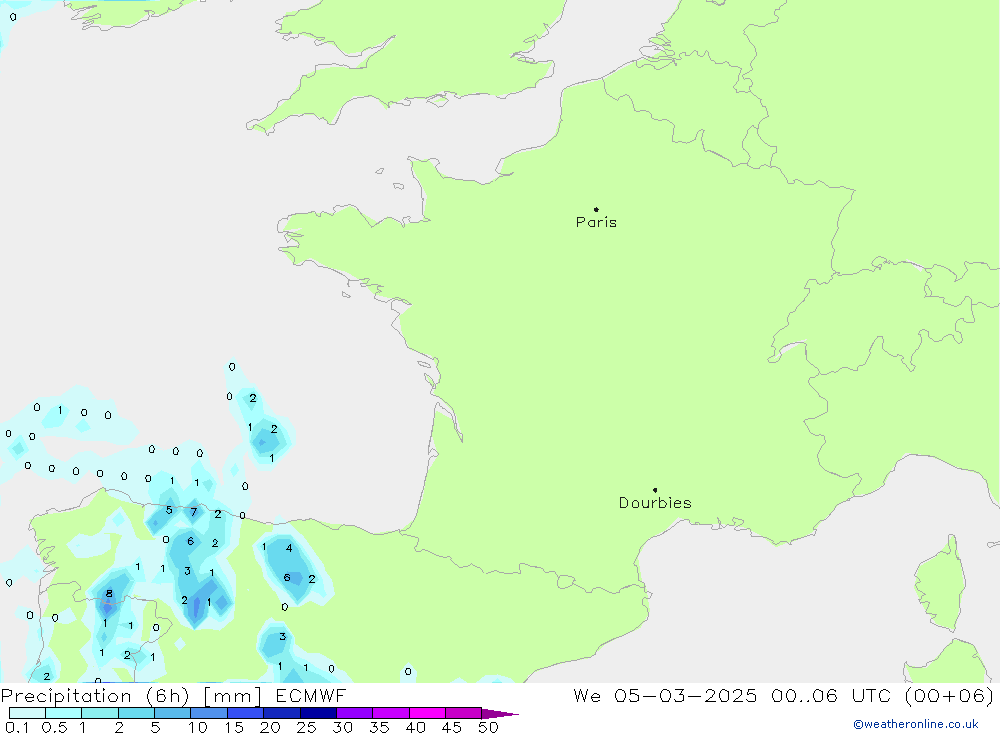The height and width of the screenshot is (733, 1000).
Task: Click the legend scale label 30
Action: click(x=342, y=727)
